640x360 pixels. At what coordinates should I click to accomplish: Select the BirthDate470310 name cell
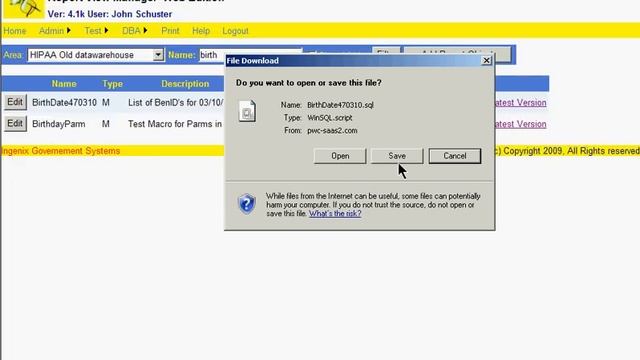(64, 102)
